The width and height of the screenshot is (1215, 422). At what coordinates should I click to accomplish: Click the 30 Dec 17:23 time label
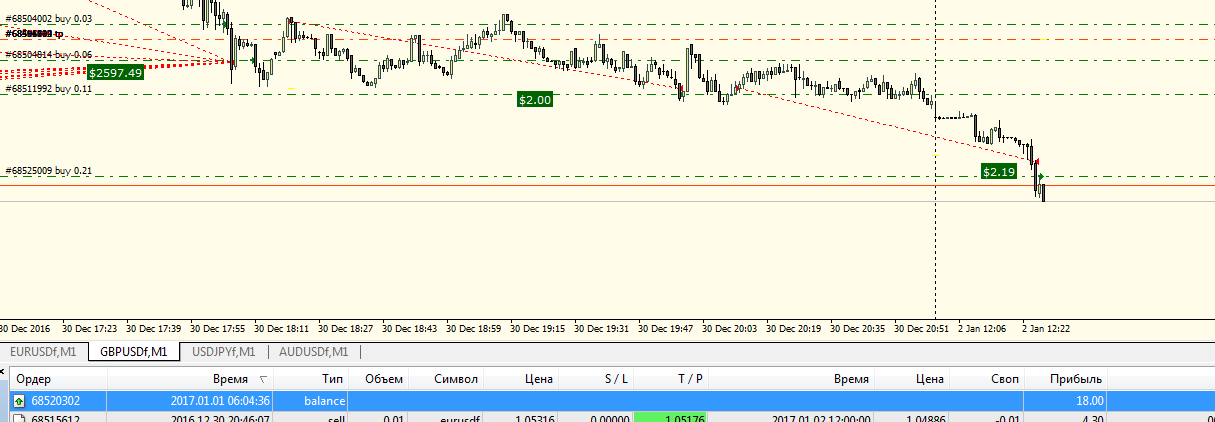point(89,327)
